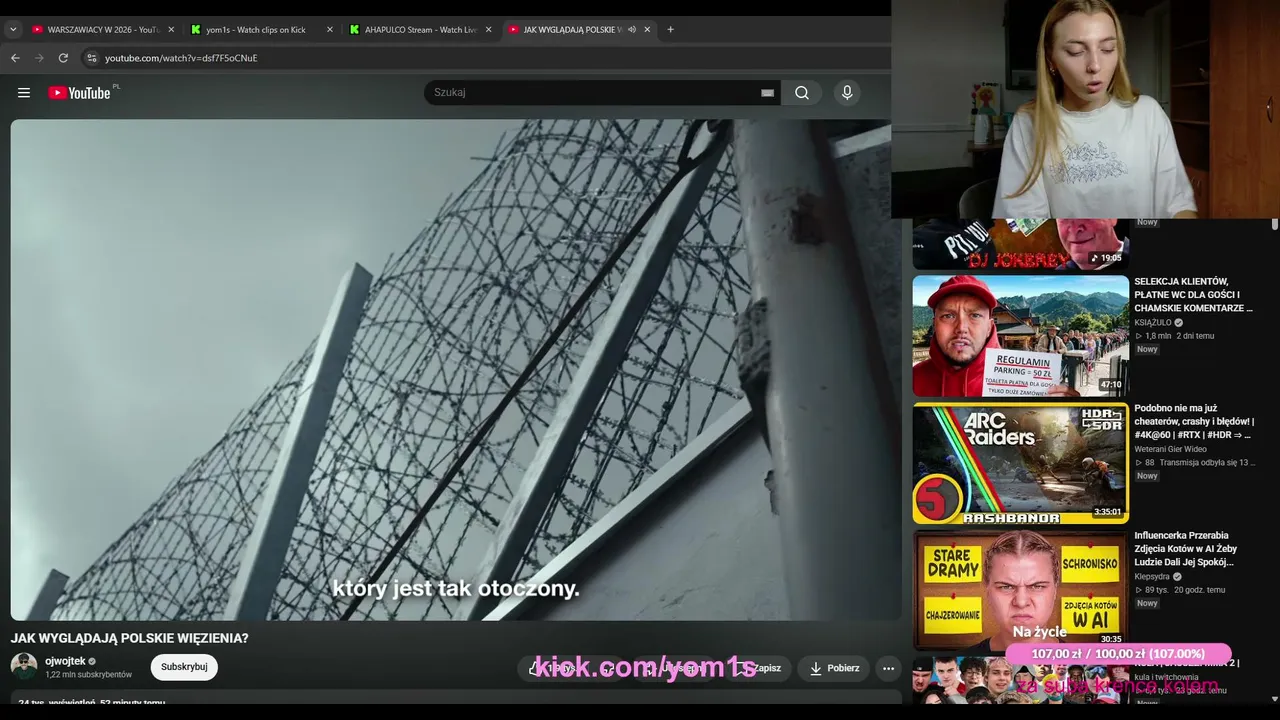
Task: Switch to the WARSZAWIACY W 2026 tab
Action: point(103,30)
